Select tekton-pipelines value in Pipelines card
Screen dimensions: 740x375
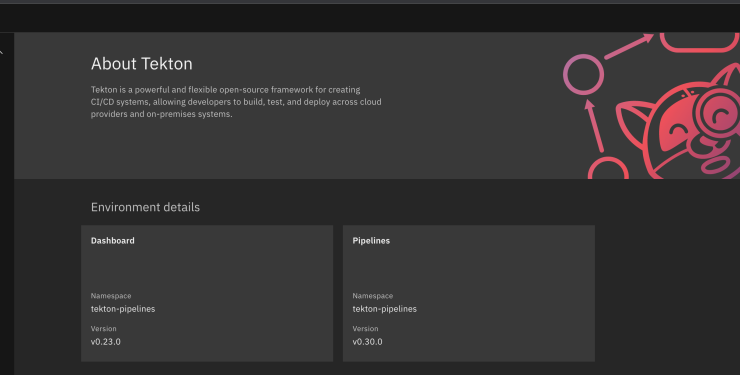click(x=385, y=309)
